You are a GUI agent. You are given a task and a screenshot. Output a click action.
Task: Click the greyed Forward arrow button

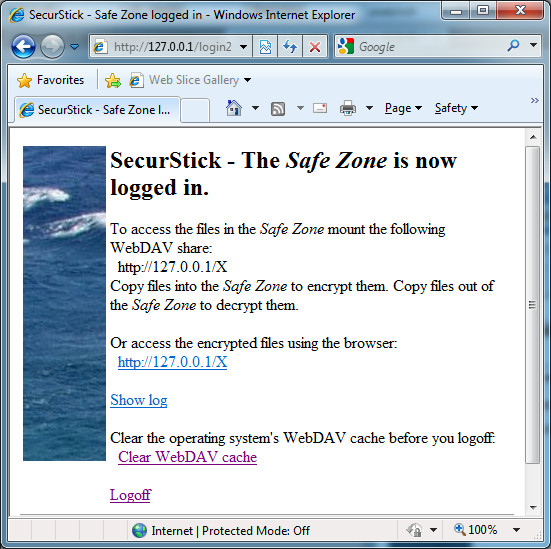52,46
